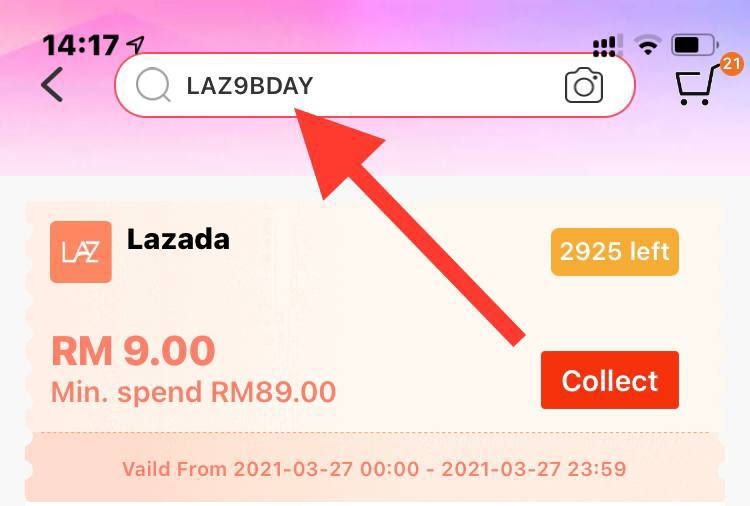Viewport: 750px width, 506px height.
Task: Tap the blank area of the voucher card
Action: (383, 306)
